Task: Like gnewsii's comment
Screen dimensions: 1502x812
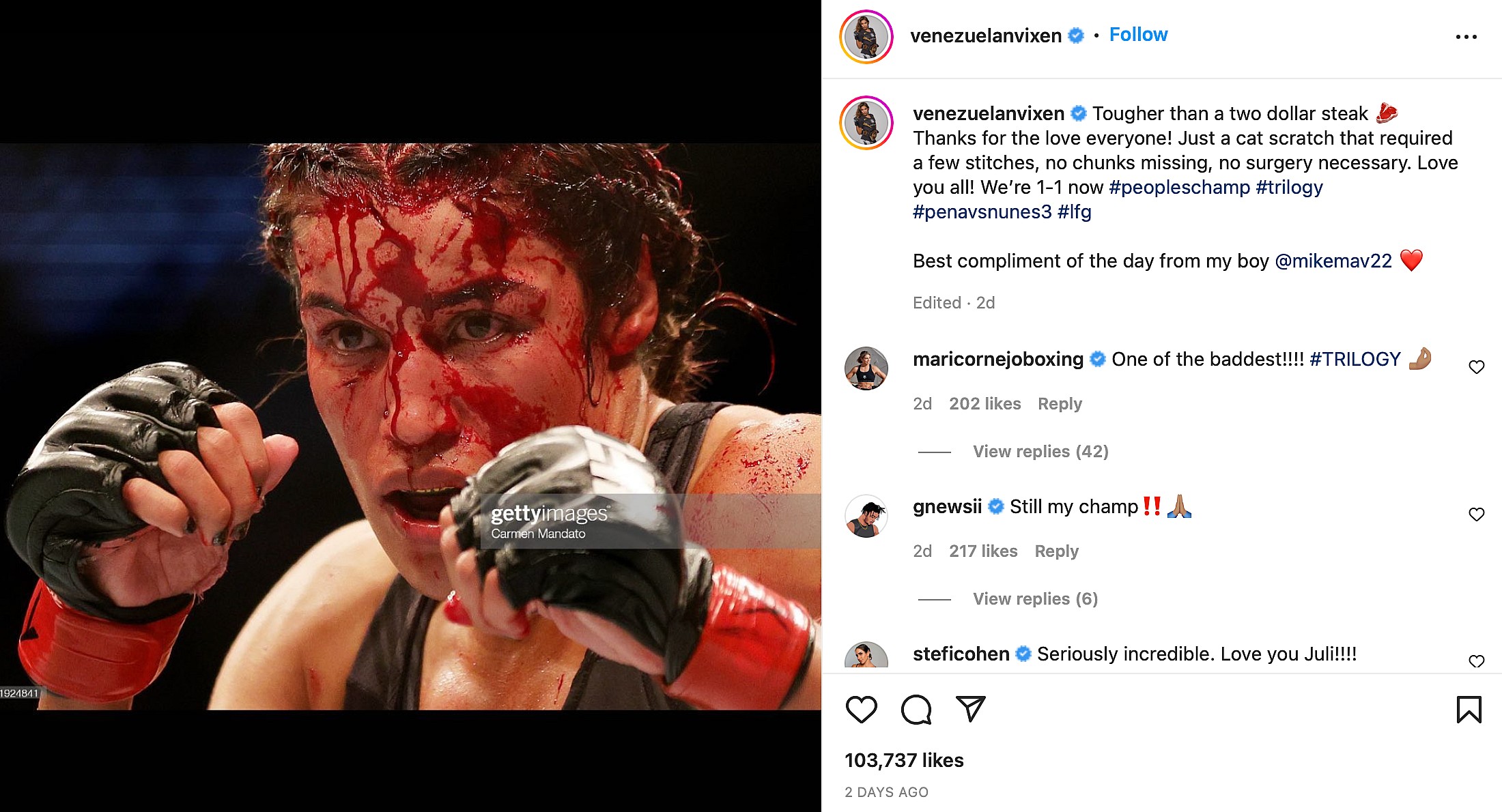Action: coord(1476,514)
